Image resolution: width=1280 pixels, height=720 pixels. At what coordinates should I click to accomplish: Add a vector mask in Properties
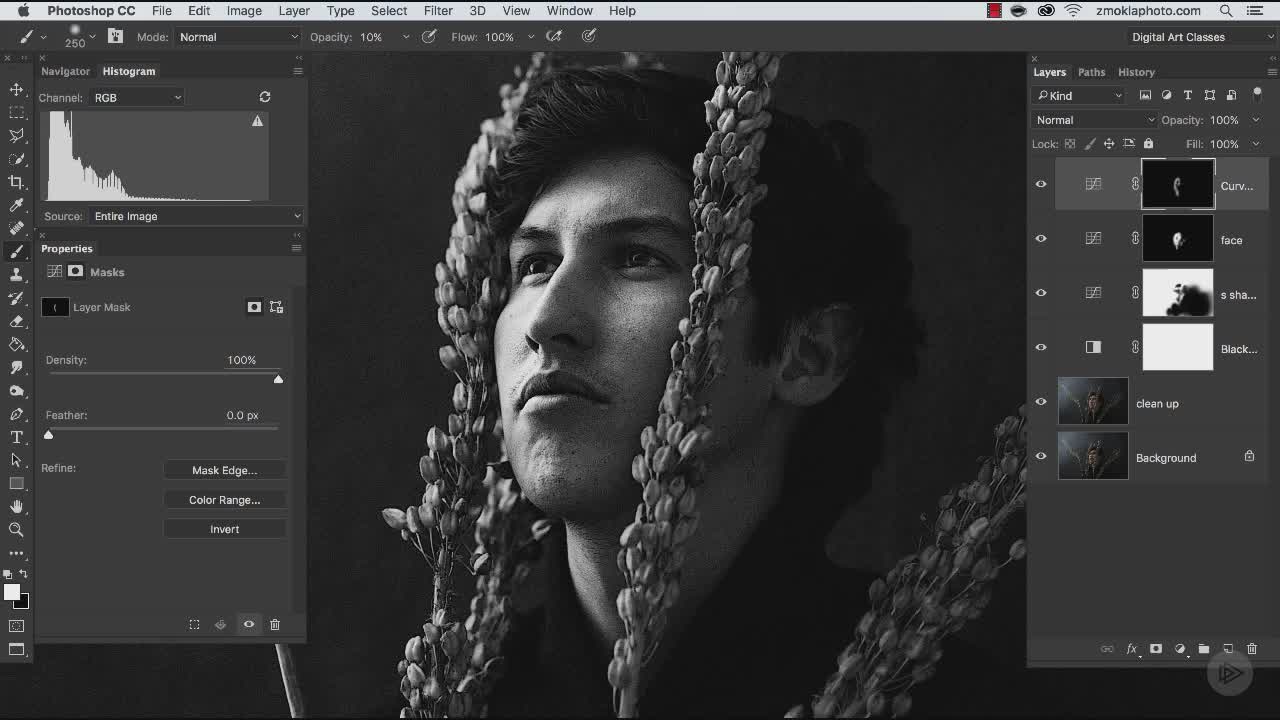pos(277,307)
